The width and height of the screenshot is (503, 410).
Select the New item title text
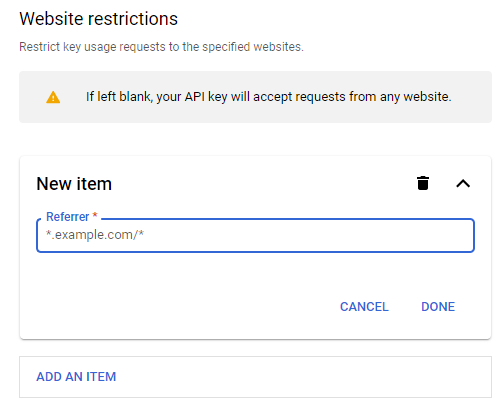(x=74, y=184)
